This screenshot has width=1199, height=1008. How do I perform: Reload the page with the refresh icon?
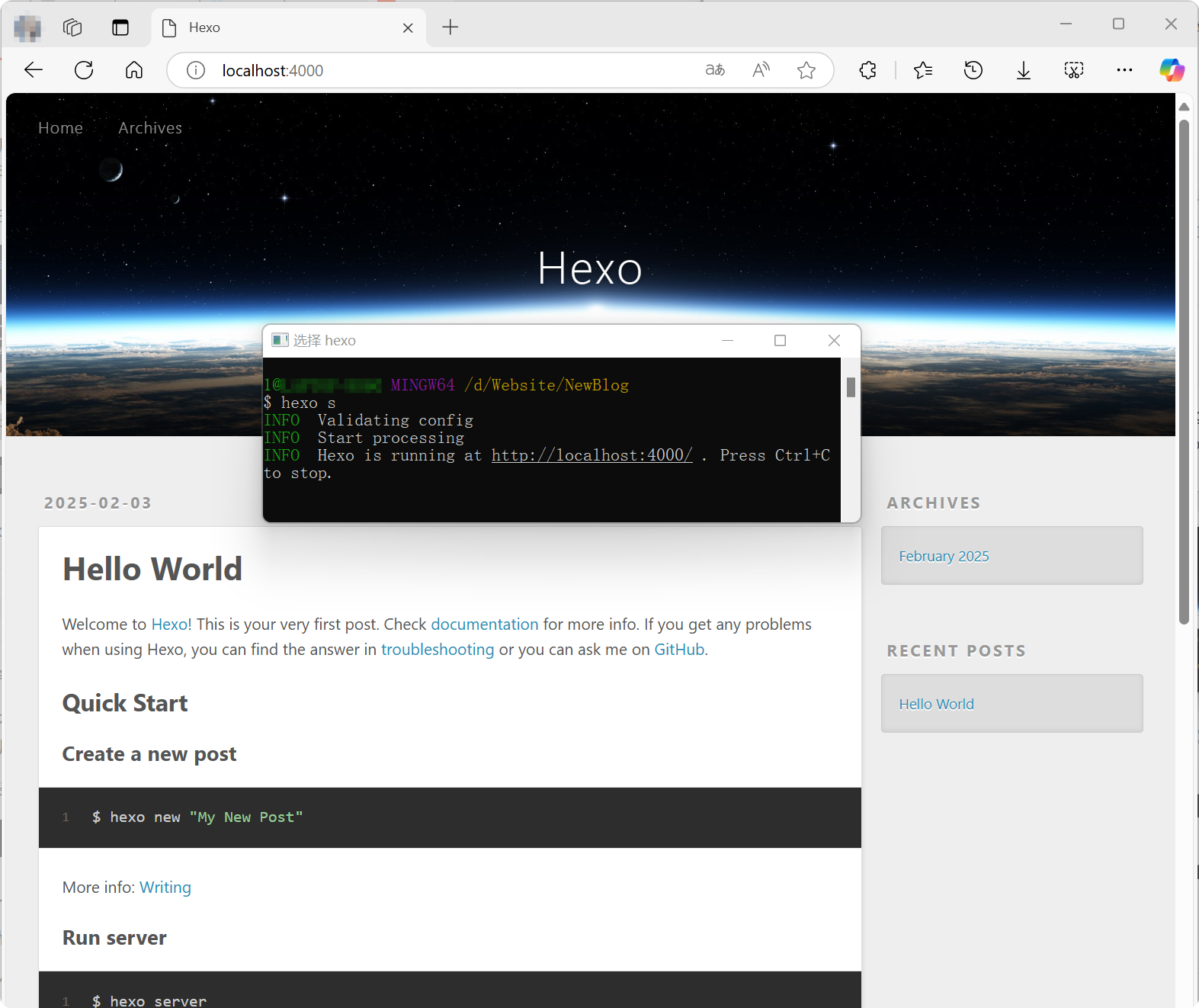84,70
